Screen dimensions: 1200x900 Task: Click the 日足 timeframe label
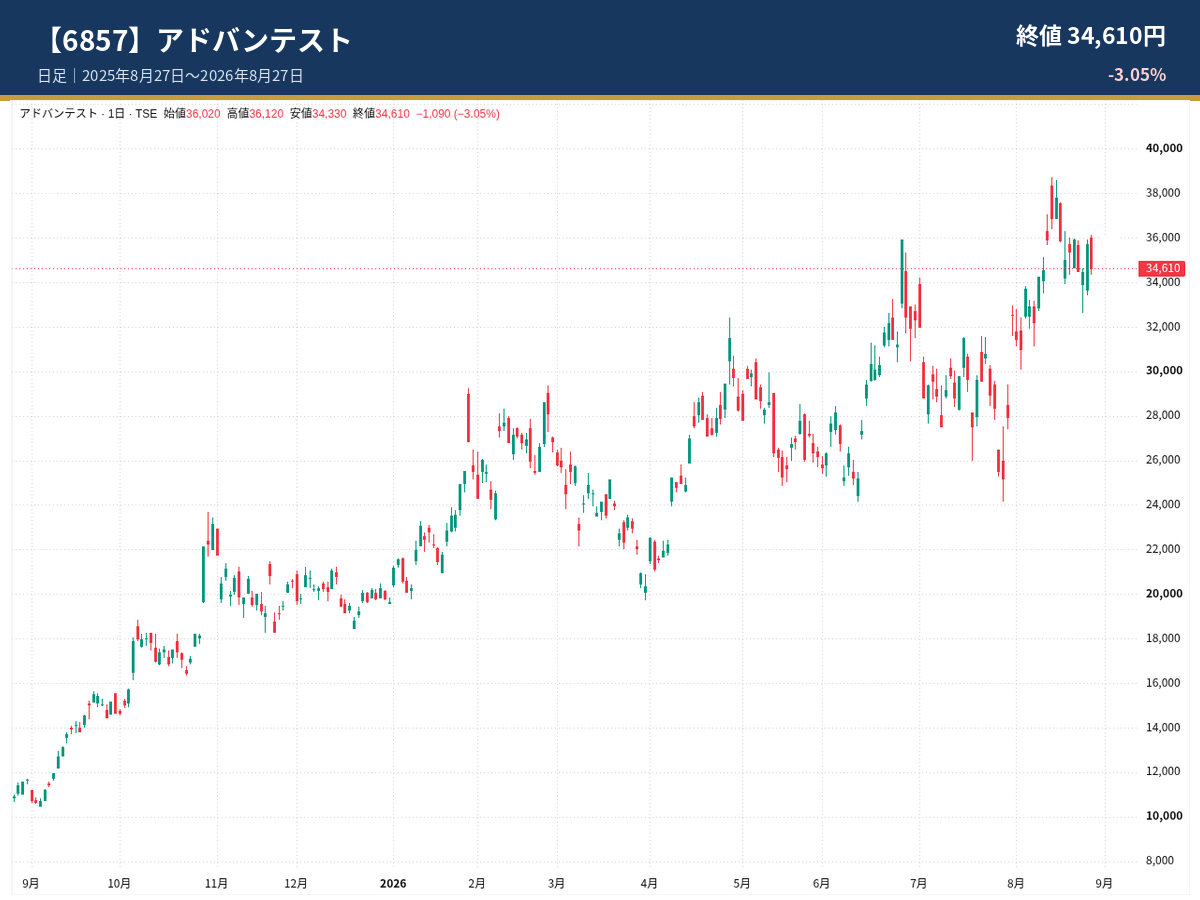[x=52, y=76]
